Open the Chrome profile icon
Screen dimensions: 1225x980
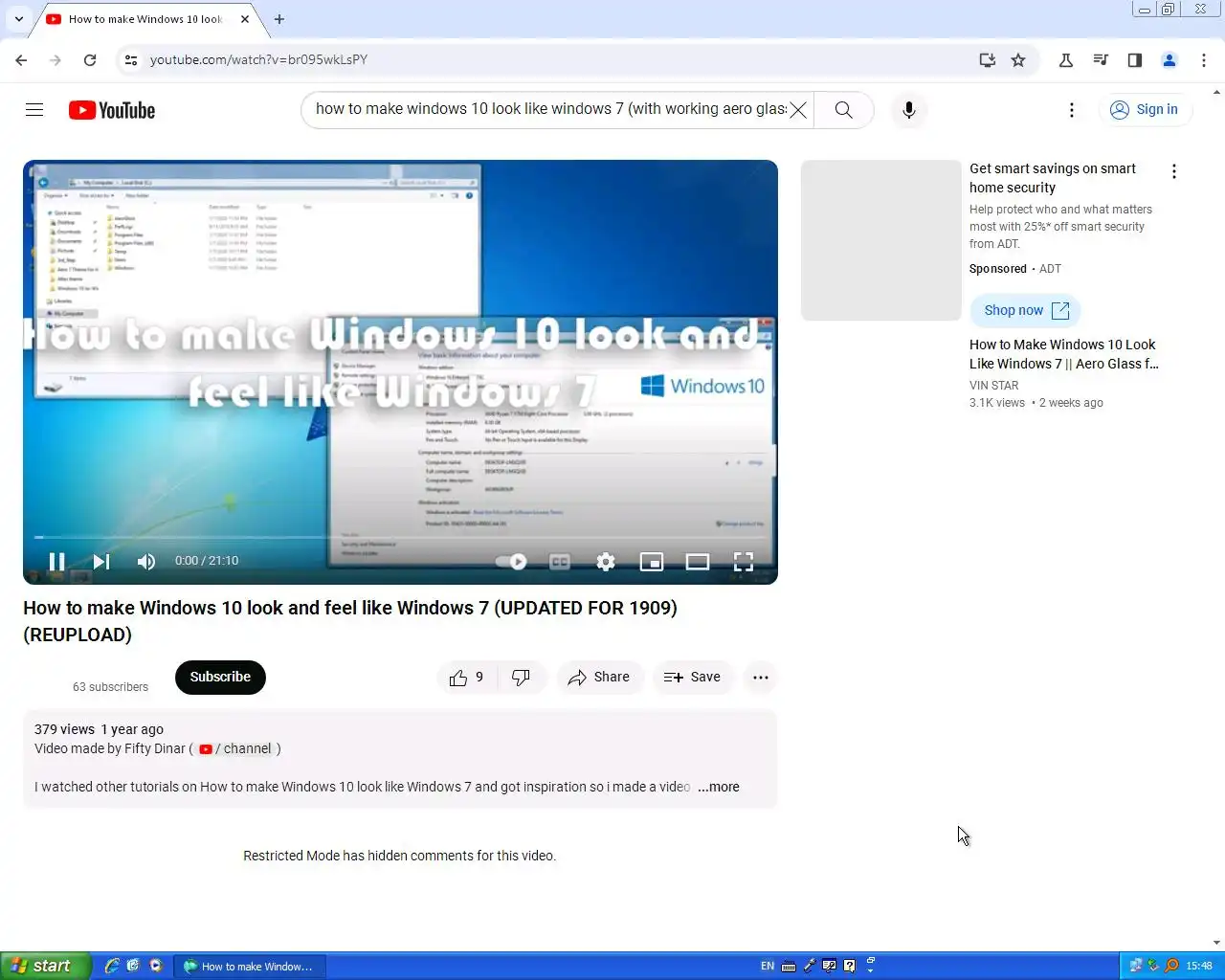coord(1169,59)
